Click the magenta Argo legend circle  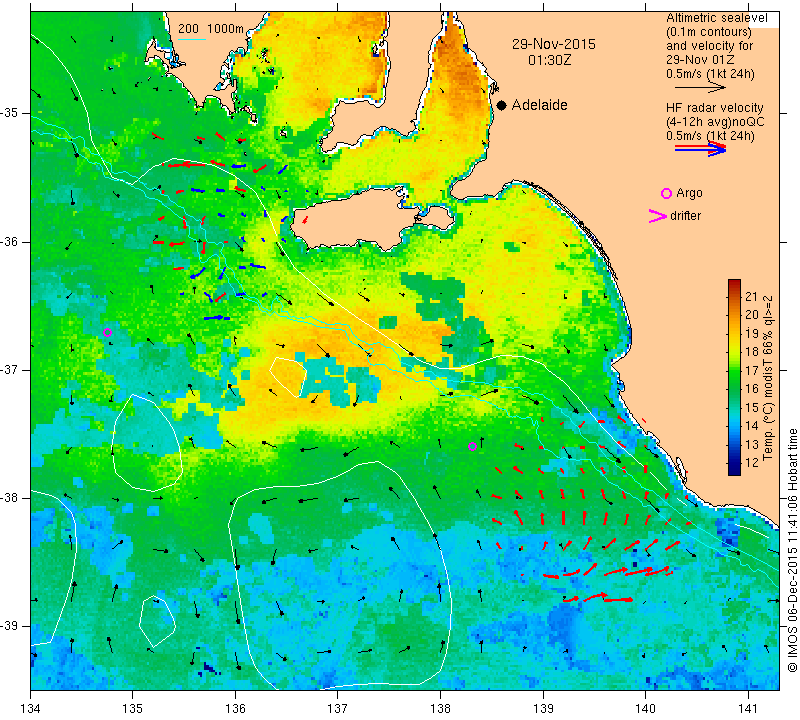pos(666,193)
